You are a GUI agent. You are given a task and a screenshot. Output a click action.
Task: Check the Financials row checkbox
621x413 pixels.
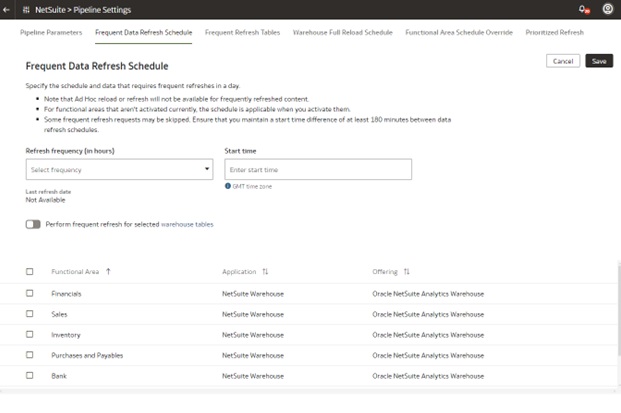(30, 293)
